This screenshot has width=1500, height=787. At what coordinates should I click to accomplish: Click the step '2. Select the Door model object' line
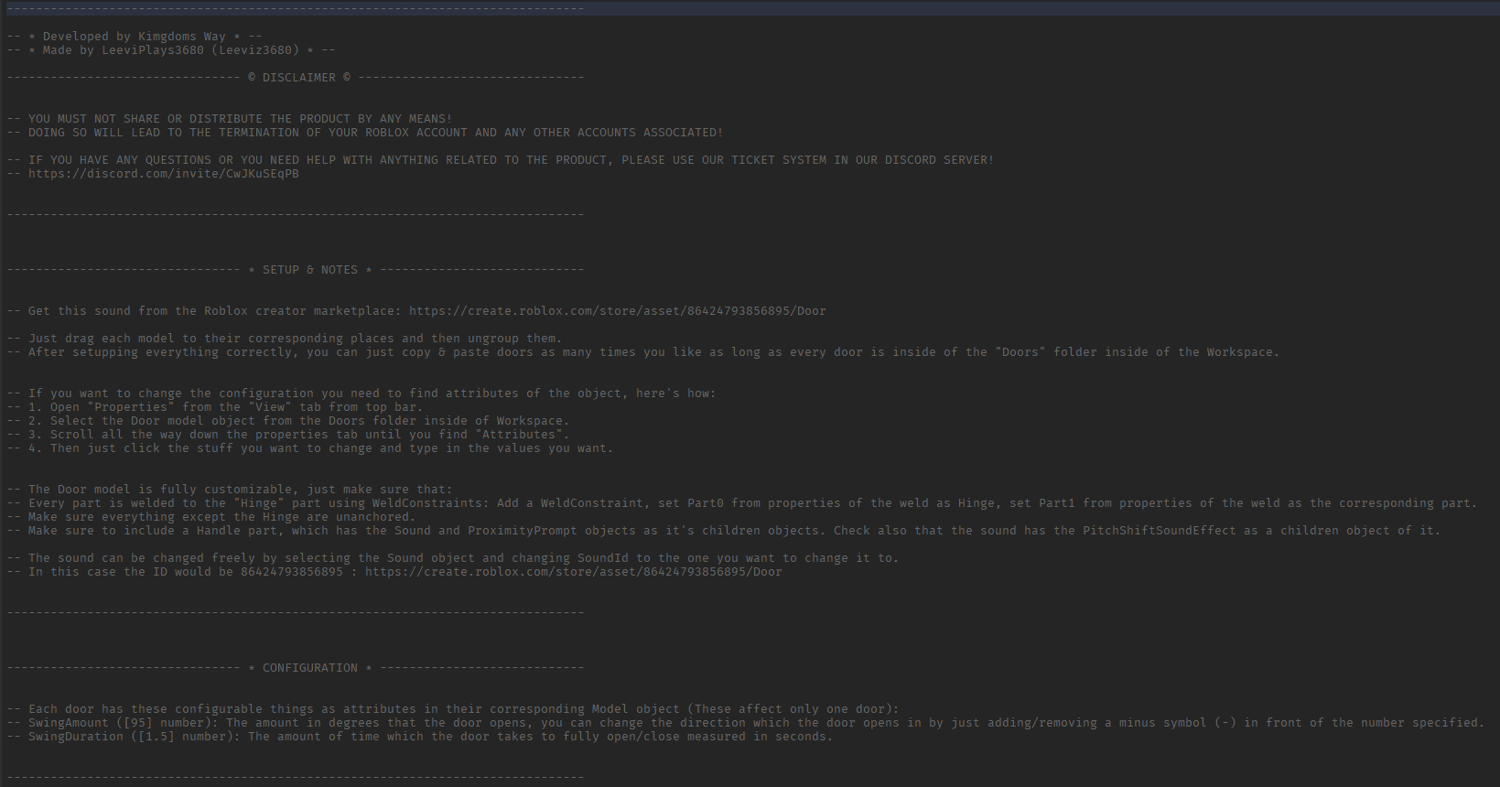(288, 421)
